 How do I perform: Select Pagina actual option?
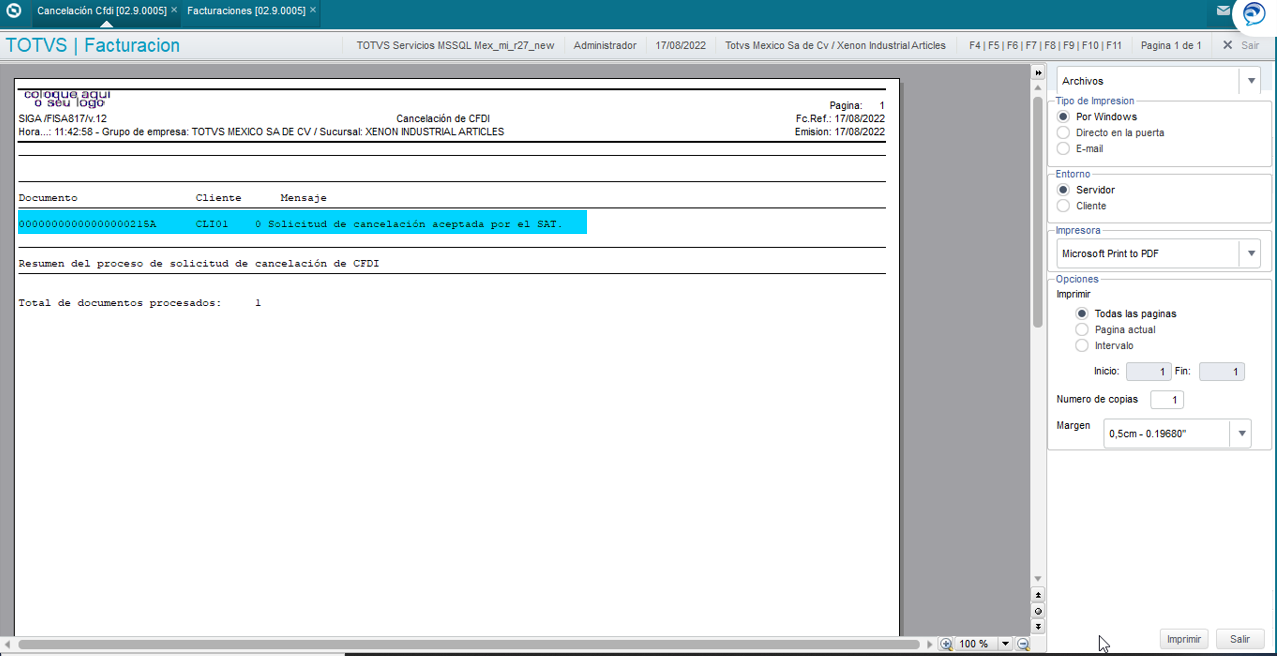coord(1082,330)
